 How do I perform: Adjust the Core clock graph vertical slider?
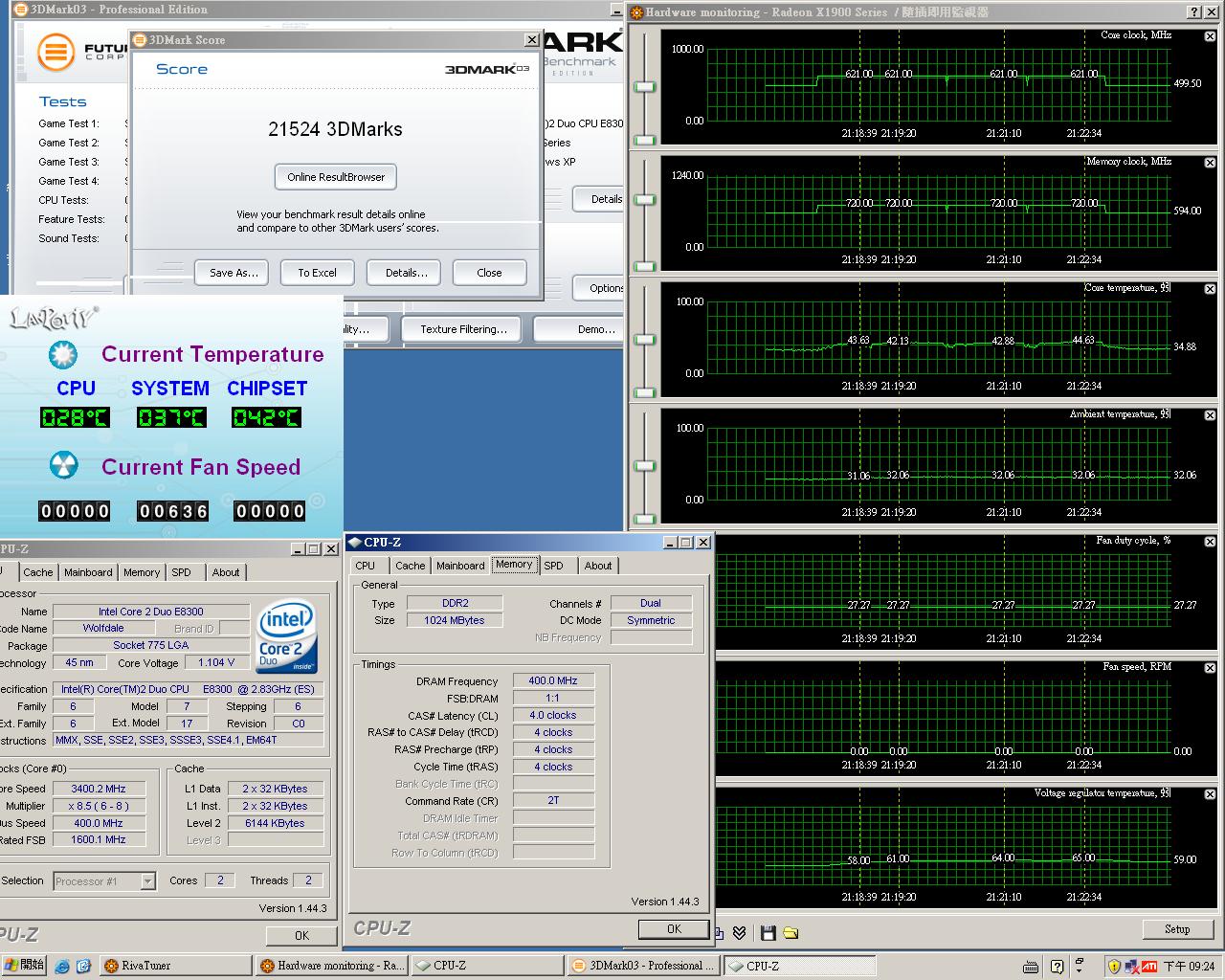pyautogui.click(x=645, y=87)
